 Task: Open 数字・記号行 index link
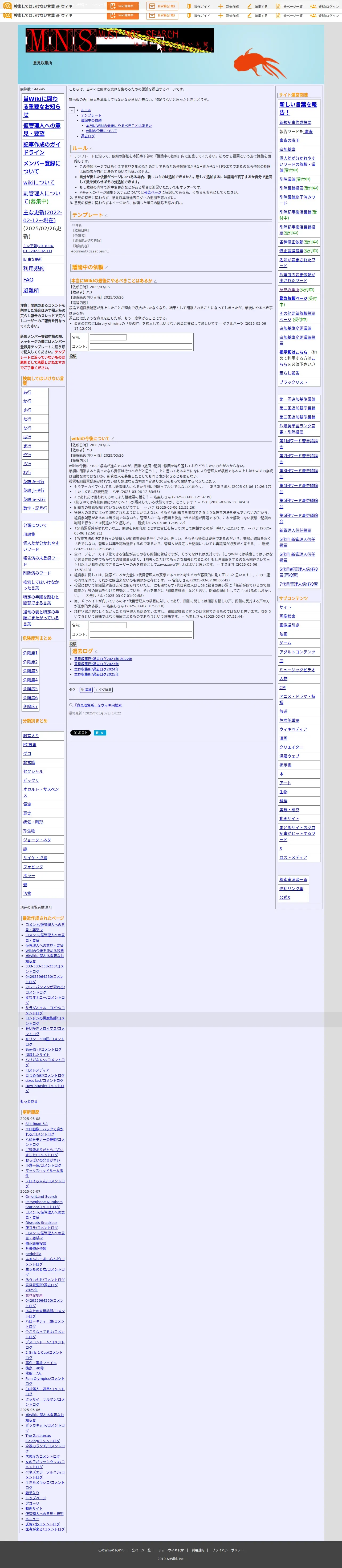(x=35, y=508)
